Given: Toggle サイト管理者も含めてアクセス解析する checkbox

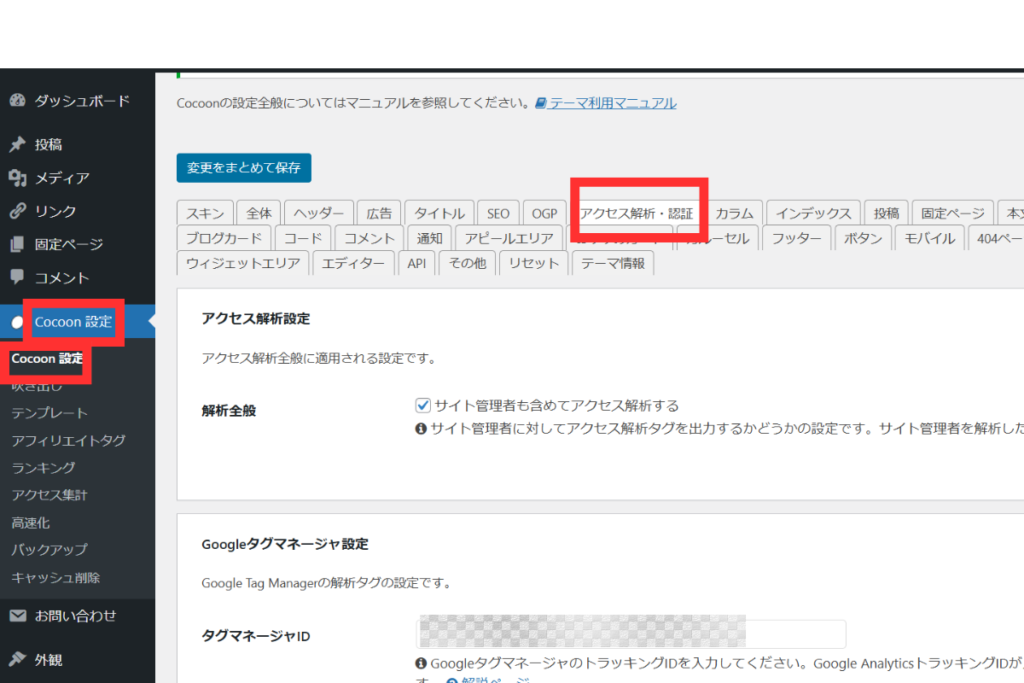Looking at the screenshot, I should 423,405.
